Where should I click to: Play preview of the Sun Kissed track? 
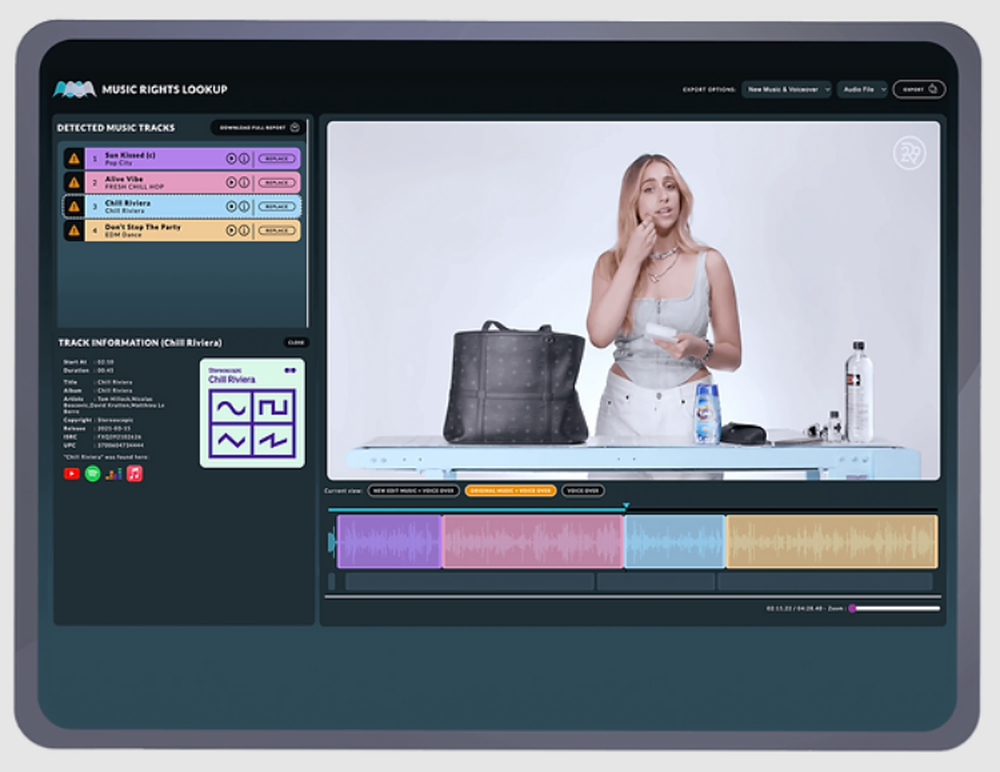(232, 158)
